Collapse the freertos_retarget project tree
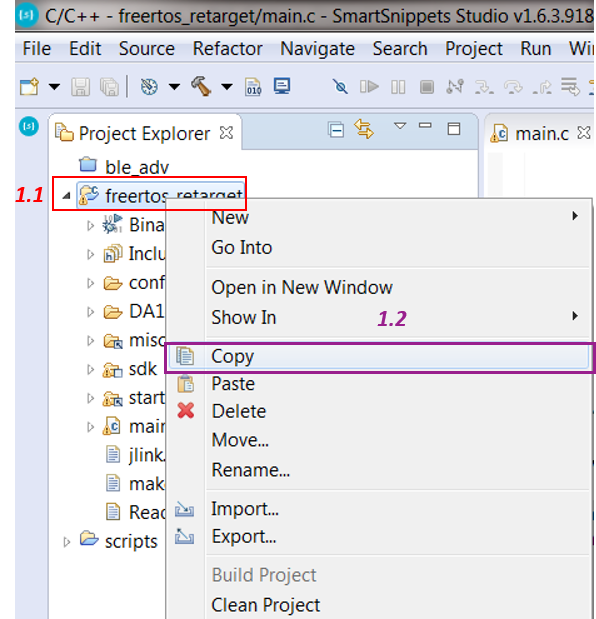 point(66,195)
